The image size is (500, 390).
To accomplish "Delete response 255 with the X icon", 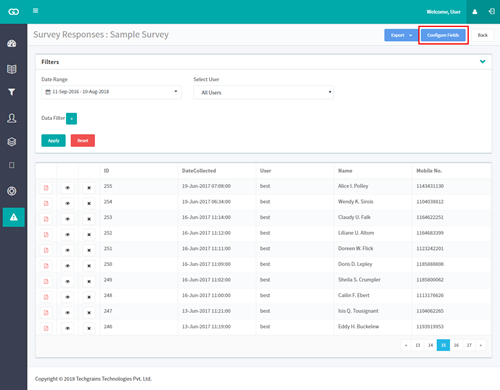I will coord(89,188).
